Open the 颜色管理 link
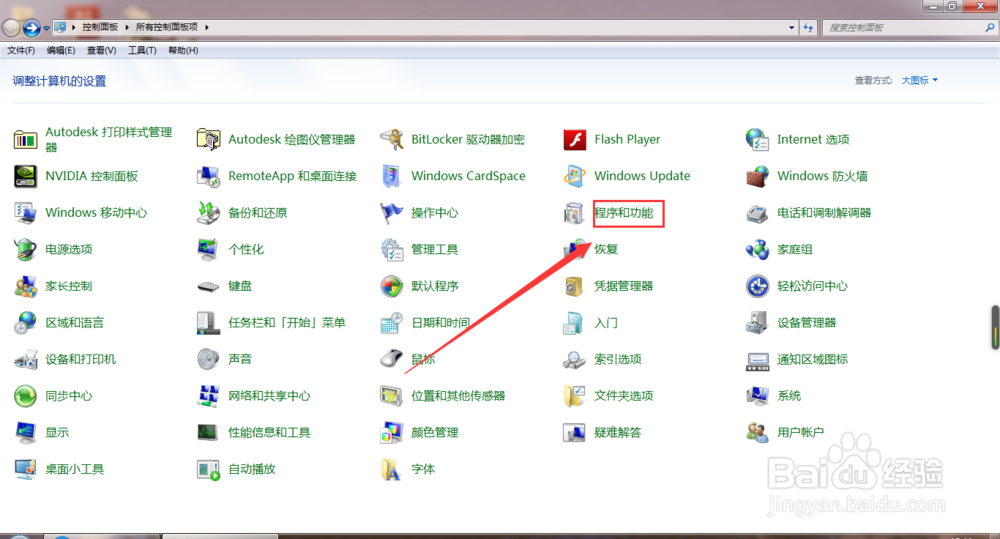This screenshot has width=1000, height=539. [x=435, y=433]
